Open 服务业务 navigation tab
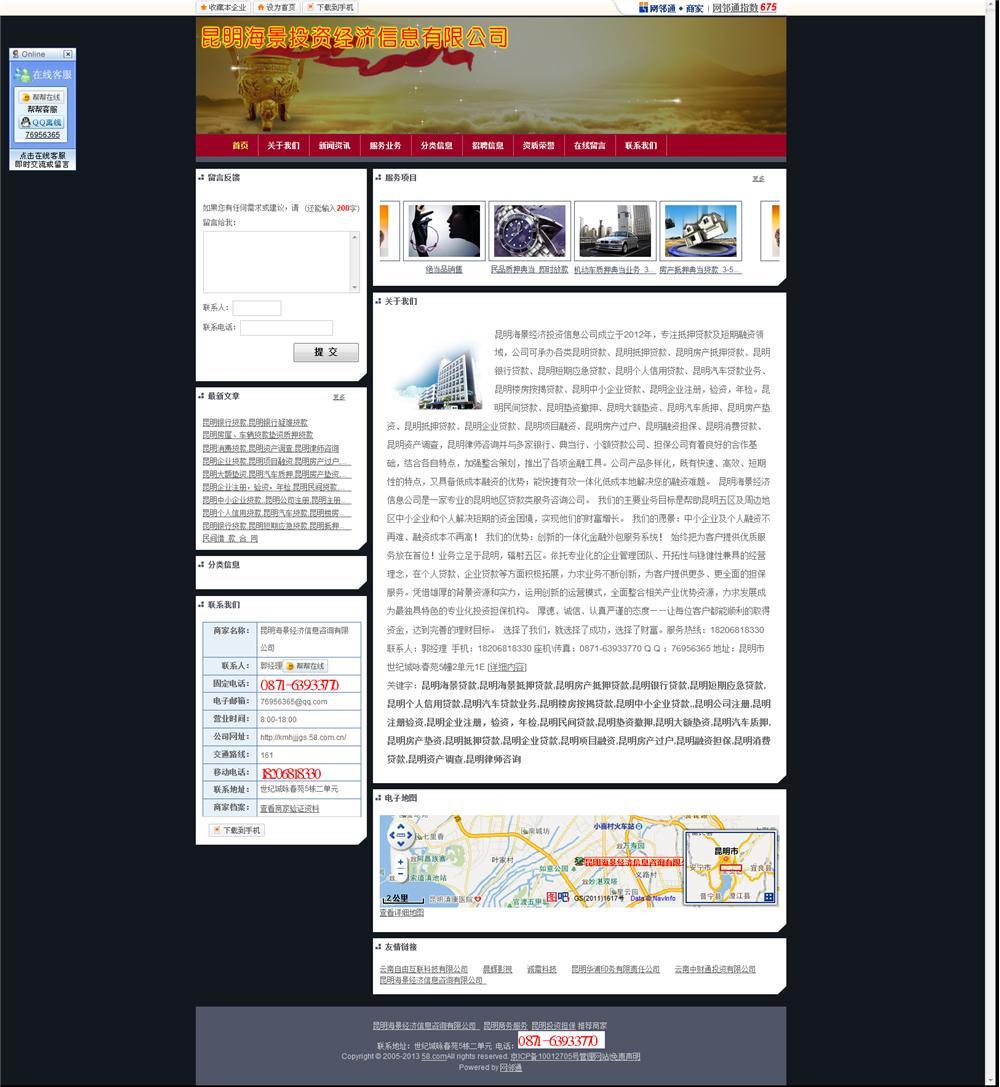This screenshot has height=1087, width=1000. pyautogui.click(x=385, y=146)
